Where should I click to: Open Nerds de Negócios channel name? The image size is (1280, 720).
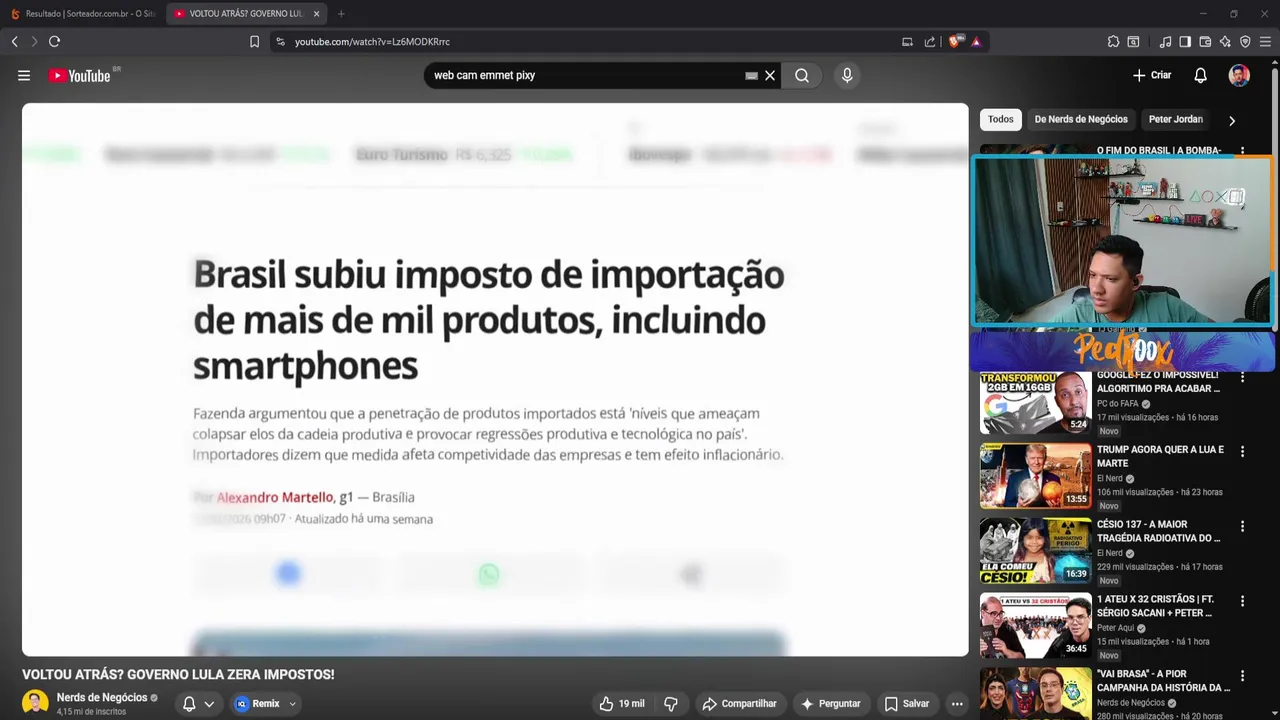[x=102, y=697]
